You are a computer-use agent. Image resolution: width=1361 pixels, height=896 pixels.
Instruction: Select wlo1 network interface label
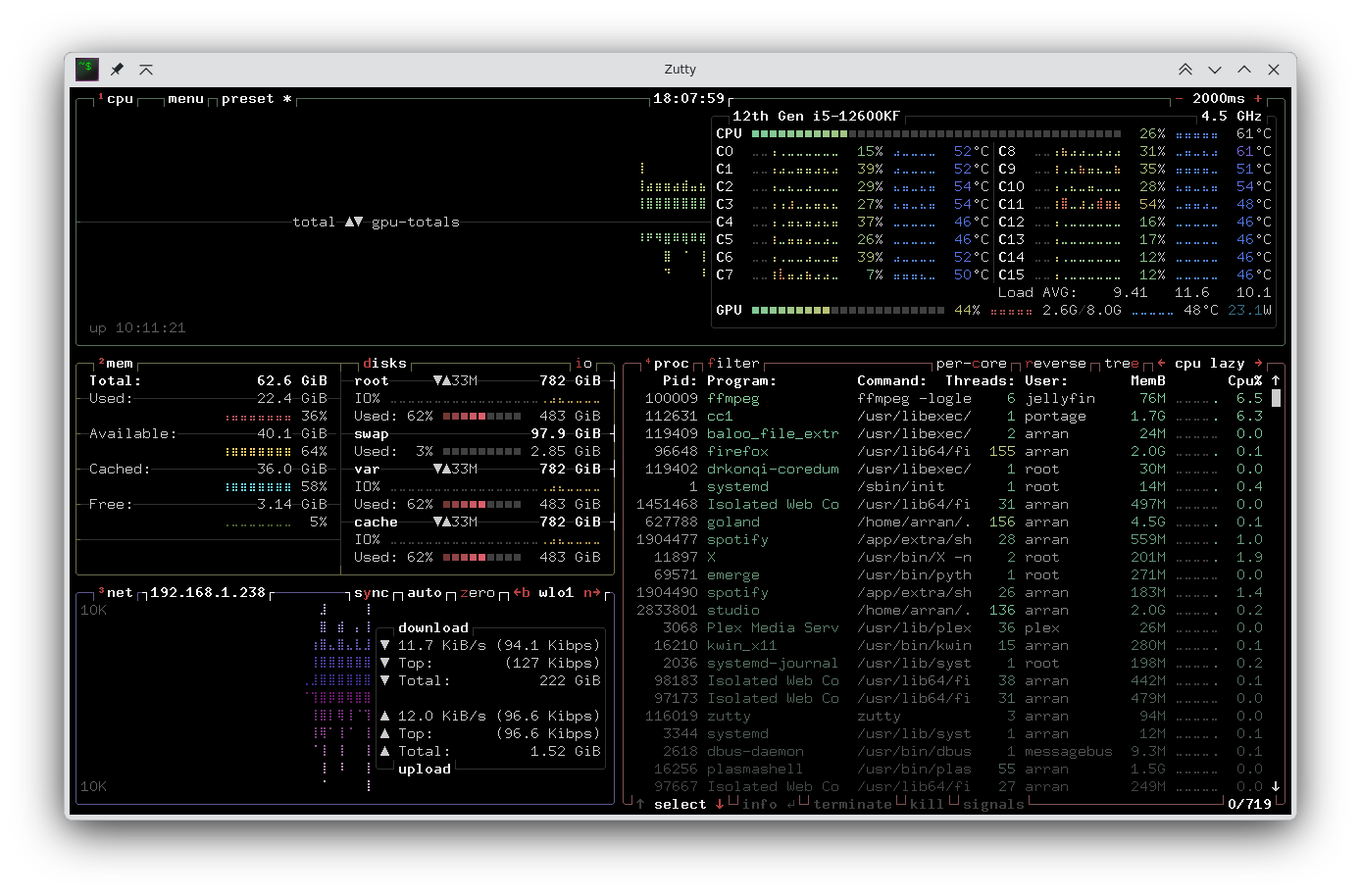[x=556, y=592]
